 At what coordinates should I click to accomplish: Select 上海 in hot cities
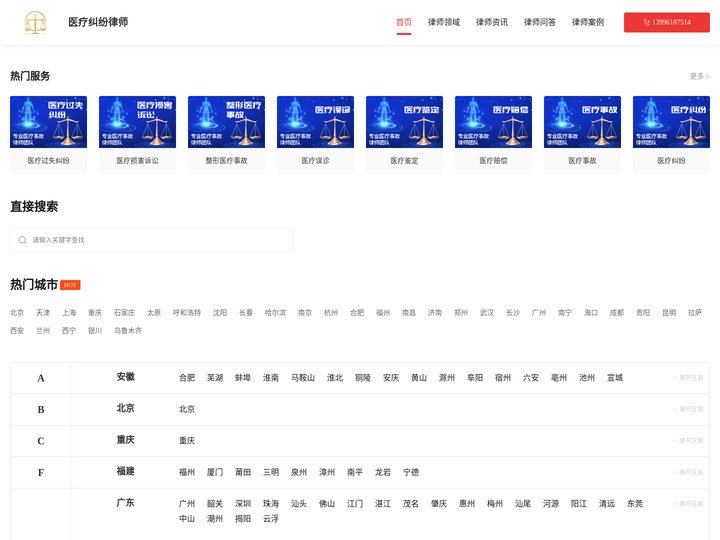(69, 313)
